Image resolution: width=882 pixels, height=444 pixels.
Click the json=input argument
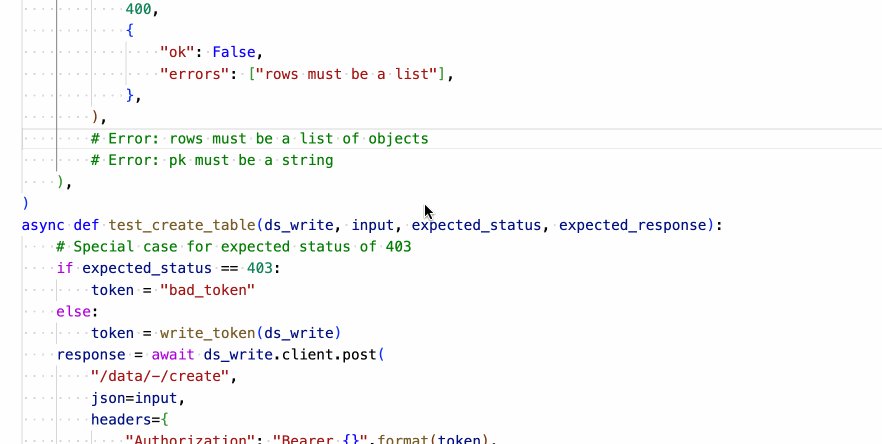(x=134, y=398)
